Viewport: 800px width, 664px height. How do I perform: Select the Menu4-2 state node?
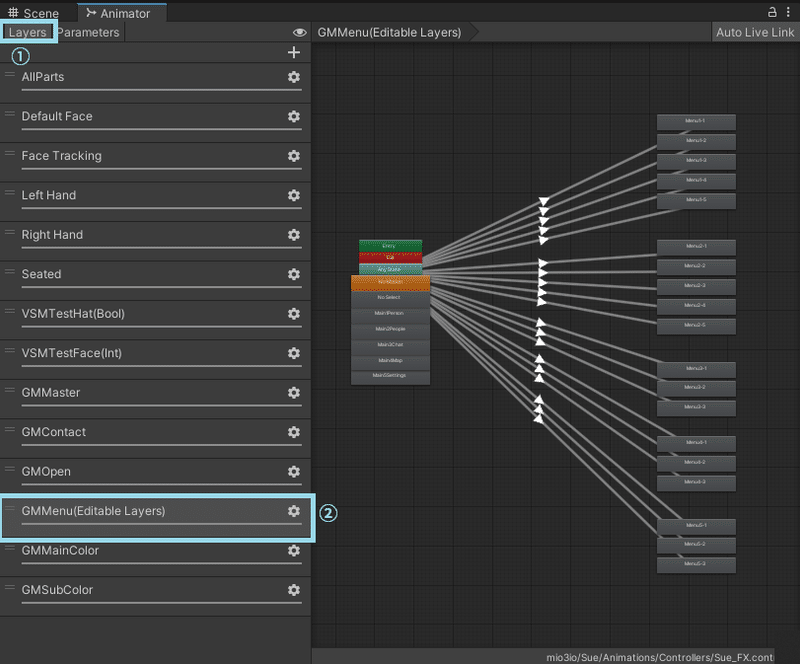(696, 463)
